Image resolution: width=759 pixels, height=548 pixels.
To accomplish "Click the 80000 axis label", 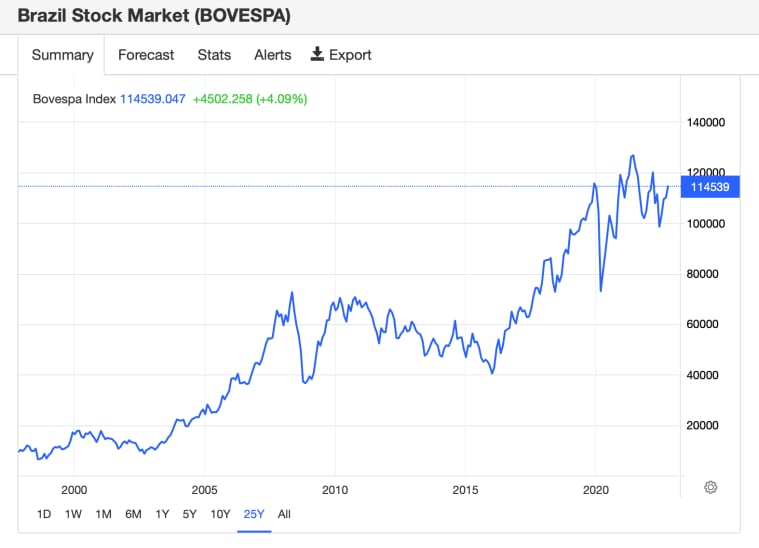I will (702, 274).
